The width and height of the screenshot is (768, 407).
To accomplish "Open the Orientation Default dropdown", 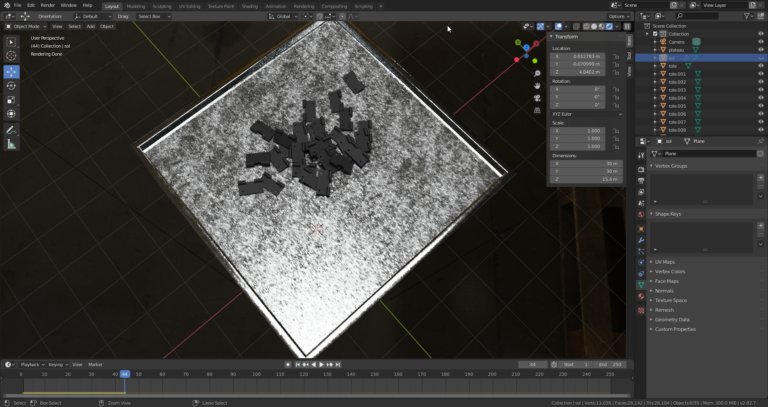I will (x=93, y=16).
